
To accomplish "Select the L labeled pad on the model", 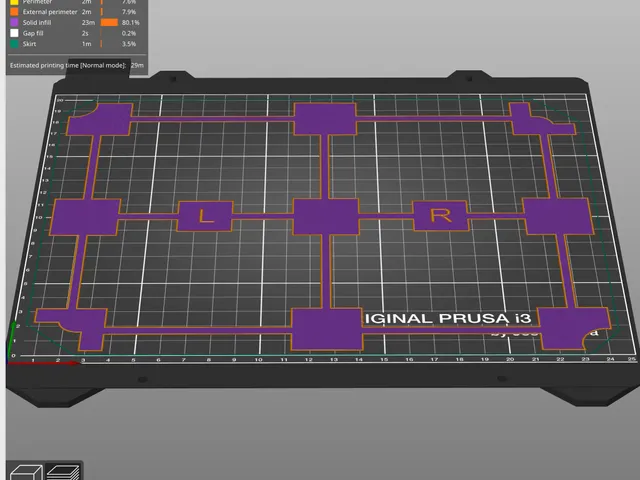I will coord(205,216).
